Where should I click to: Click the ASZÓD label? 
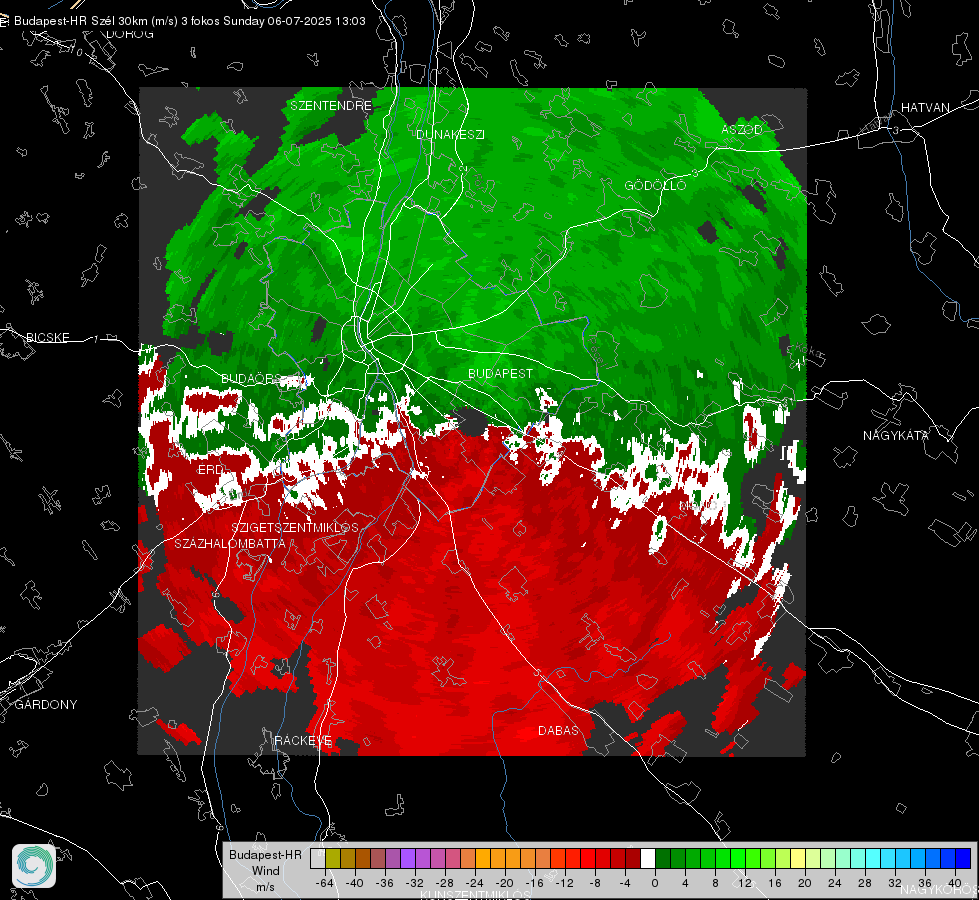click(742, 129)
